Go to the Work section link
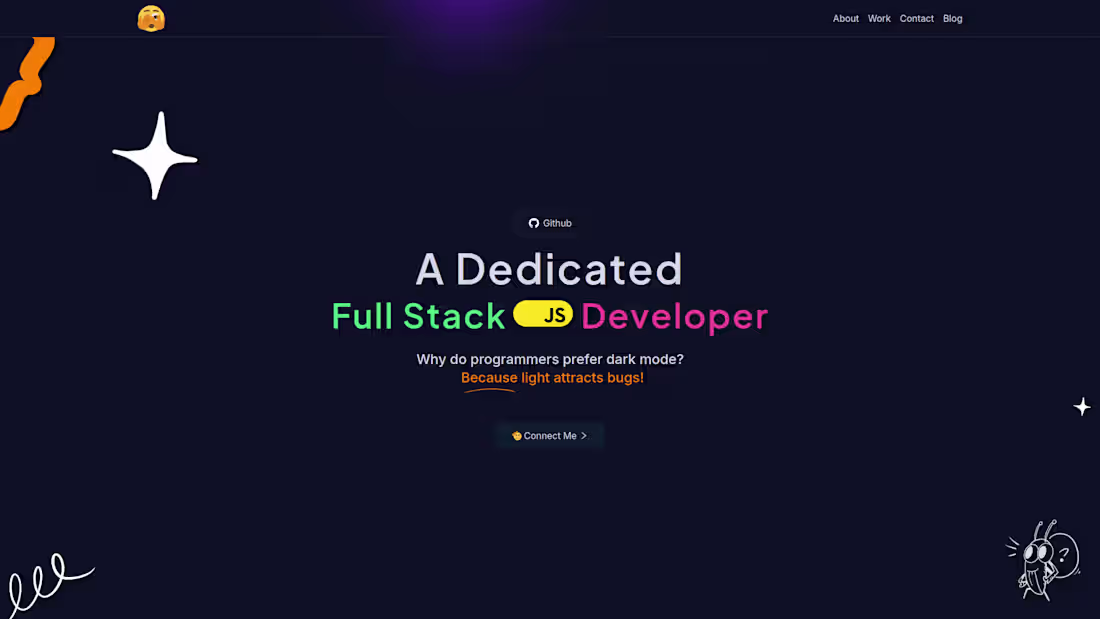This screenshot has height=619, width=1100. click(879, 19)
